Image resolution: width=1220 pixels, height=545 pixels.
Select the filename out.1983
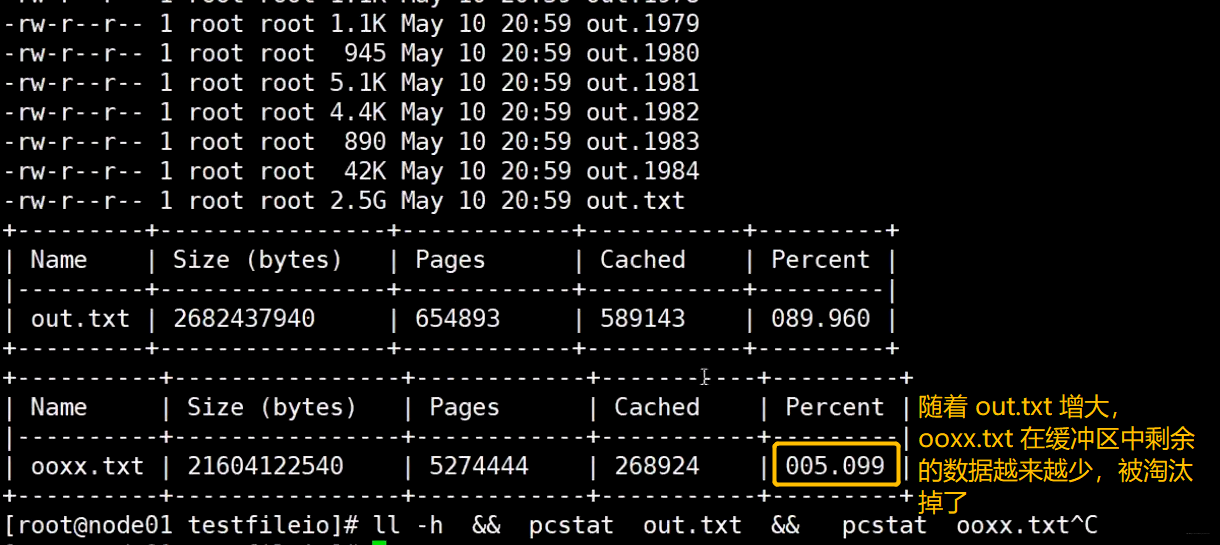click(x=643, y=142)
